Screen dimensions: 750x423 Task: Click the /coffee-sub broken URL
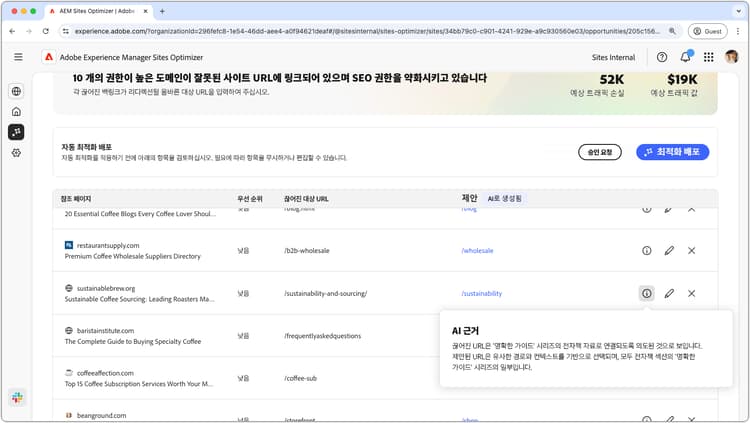(x=300, y=378)
